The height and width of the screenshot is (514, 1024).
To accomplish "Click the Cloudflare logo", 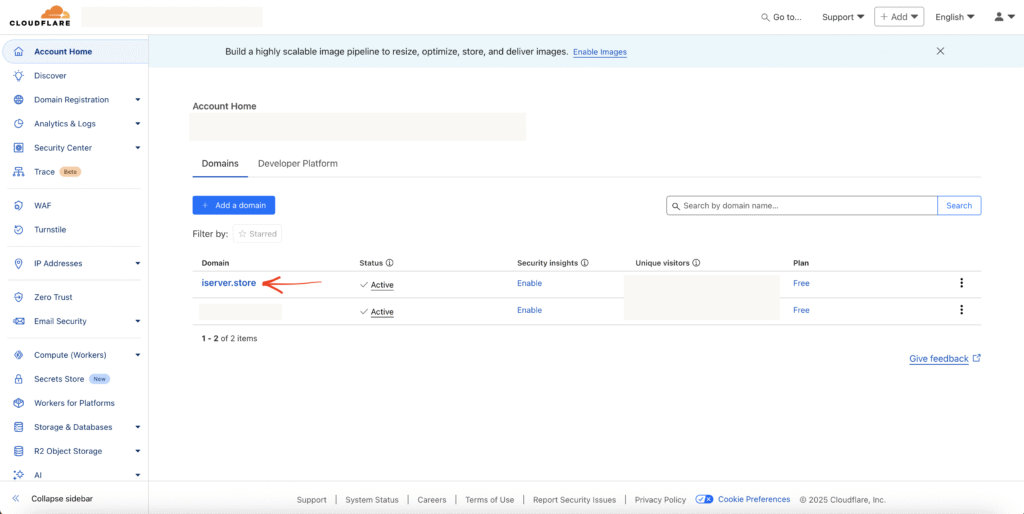I will (x=40, y=16).
